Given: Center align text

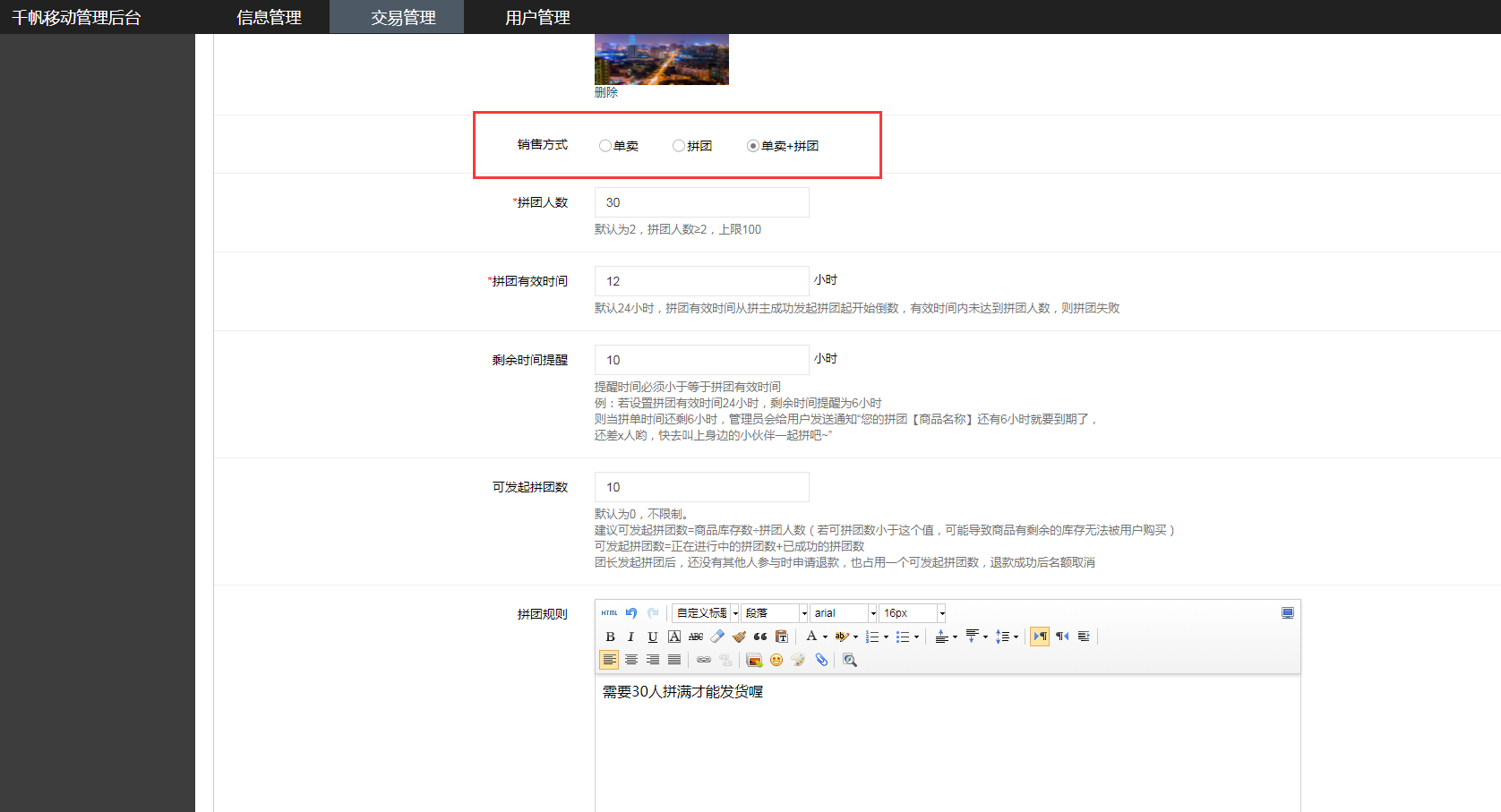Looking at the screenshot, I should pyautogui.click(x=631, y=660).
